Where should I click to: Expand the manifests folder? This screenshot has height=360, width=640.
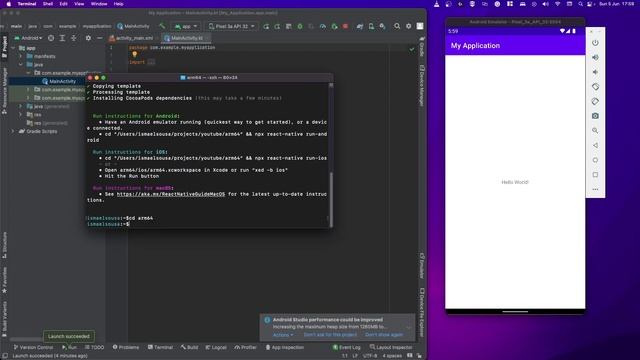click(20, 56)
